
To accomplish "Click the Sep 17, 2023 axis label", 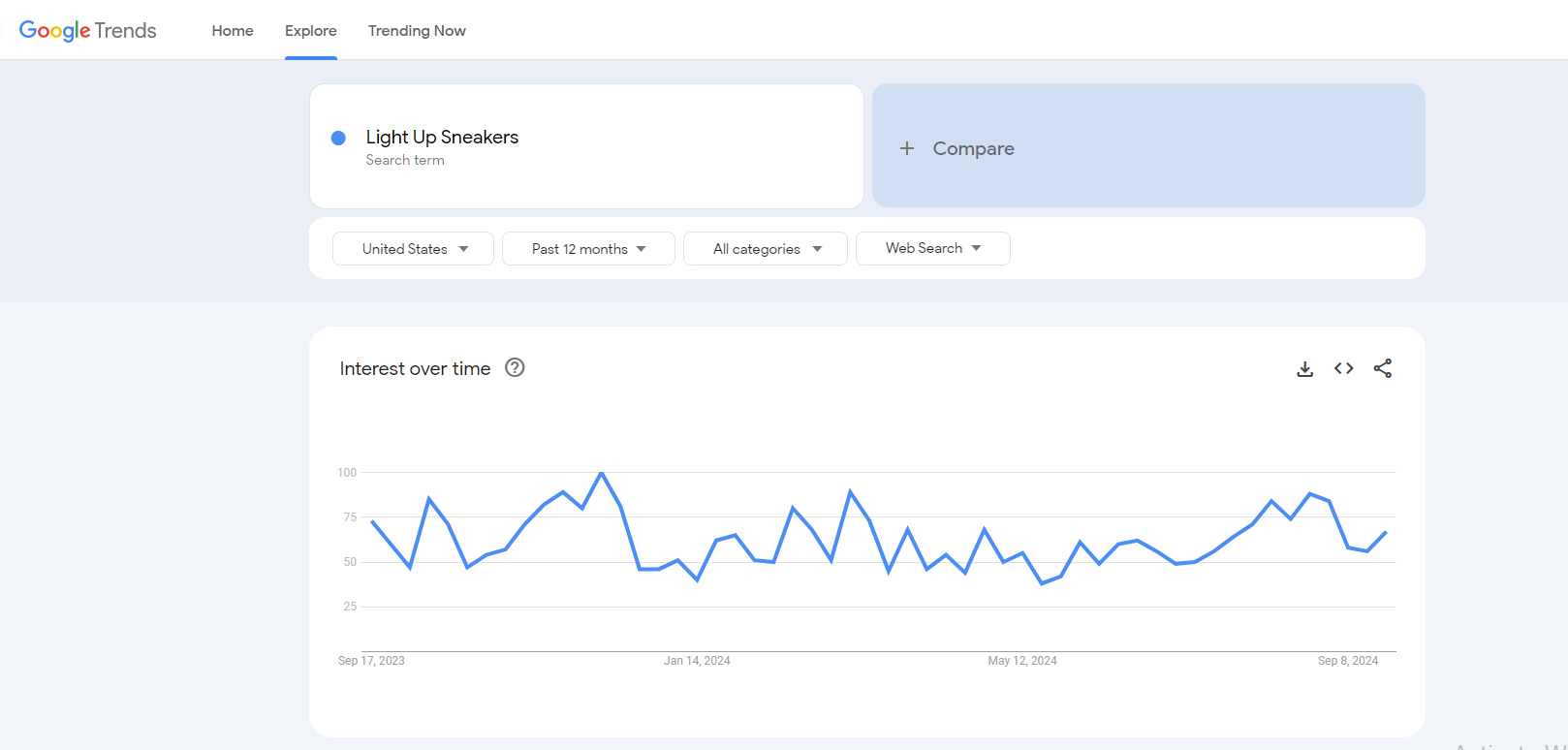I will point(371,661).
